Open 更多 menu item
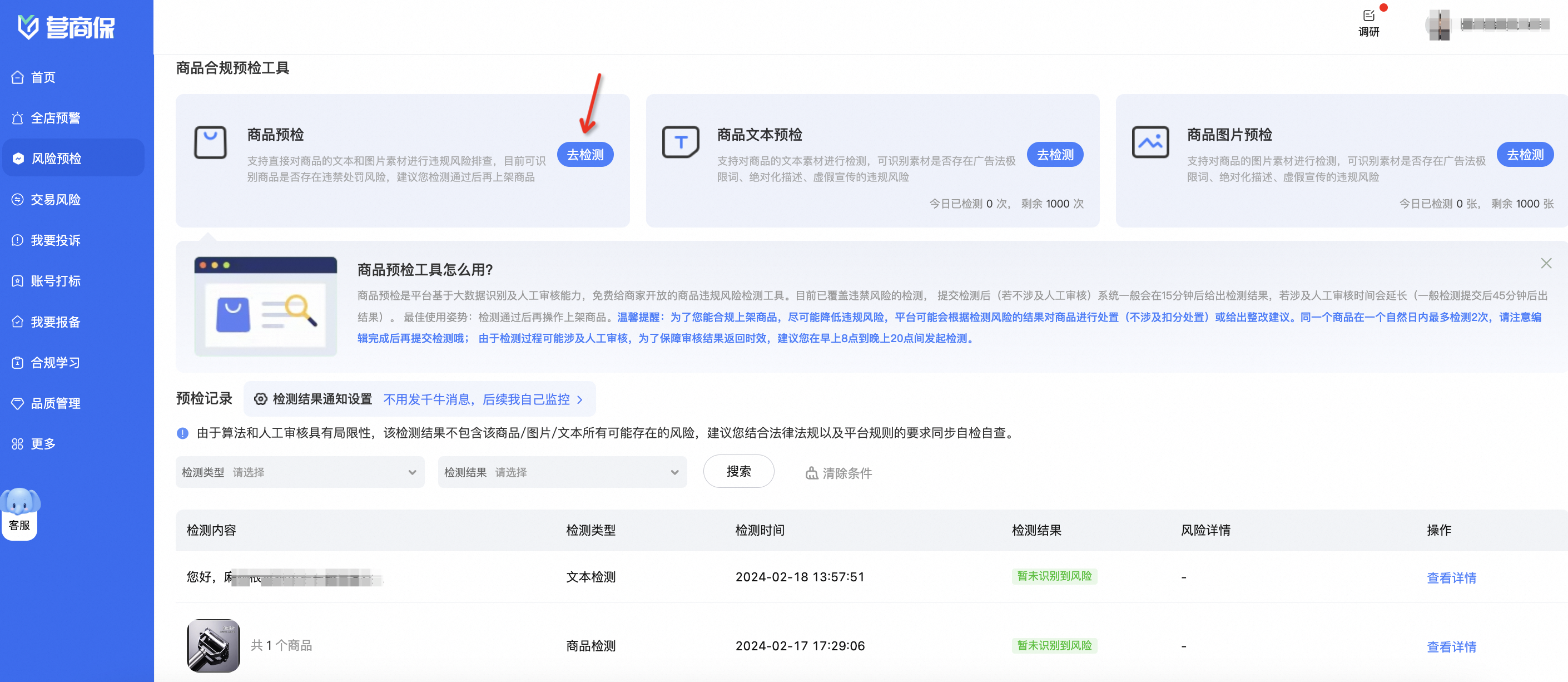Image resolution: width=1568 pixels, height=682 pixels. tap(43, 444)
